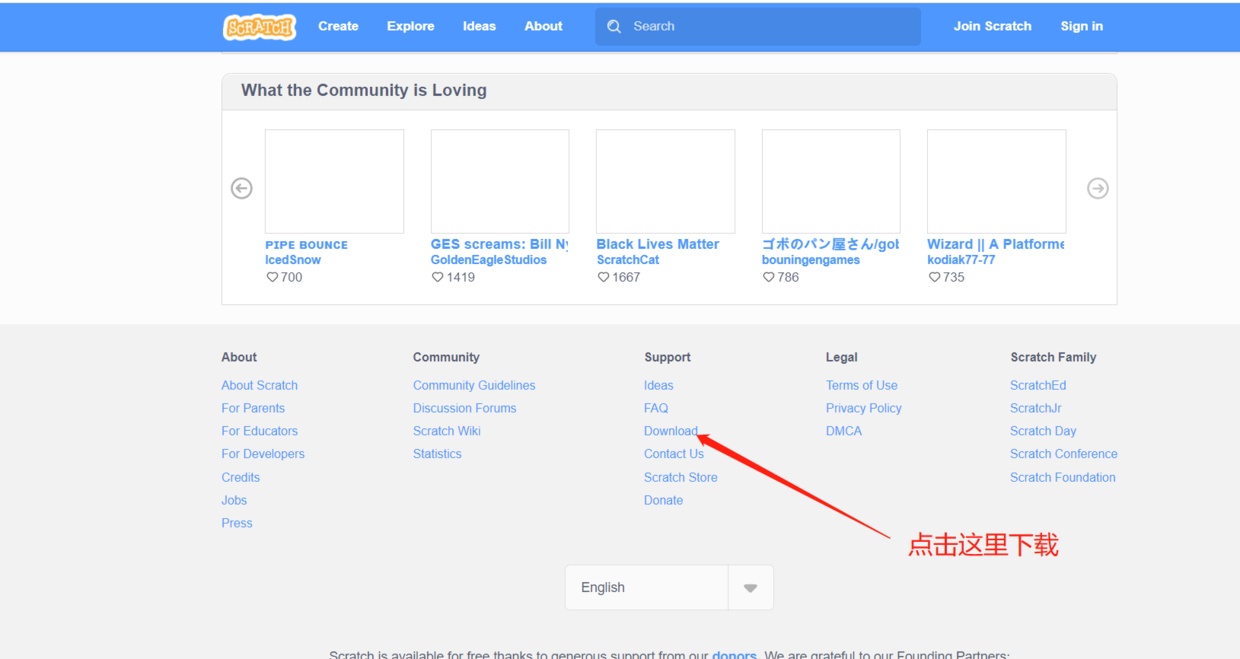Click the Download link
Image resolution: width=1240 pixels, height=659 pixels.
[x=671, y=431]
